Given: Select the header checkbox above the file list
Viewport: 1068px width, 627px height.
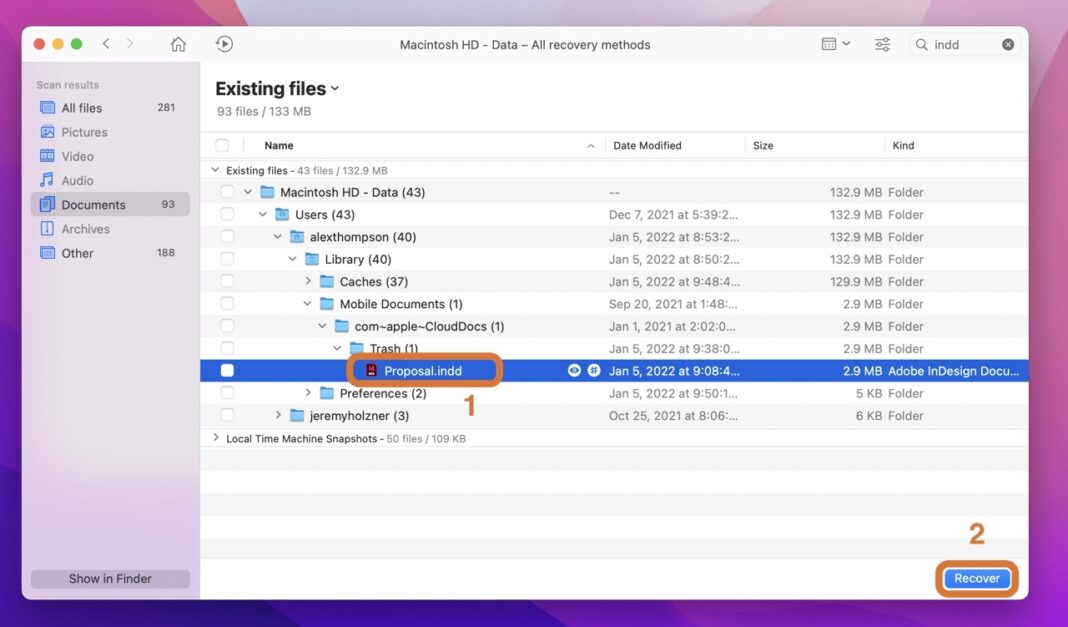Looking at the screenshot, I should click(222, 145).
